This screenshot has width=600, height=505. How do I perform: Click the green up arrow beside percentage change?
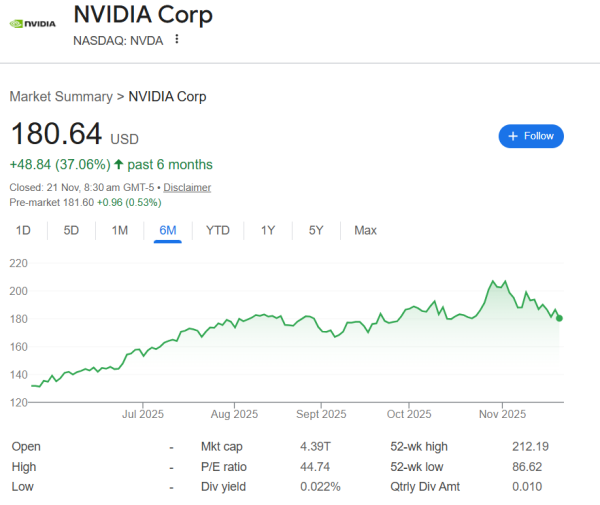pyautogui.click(x=119, y=164)
